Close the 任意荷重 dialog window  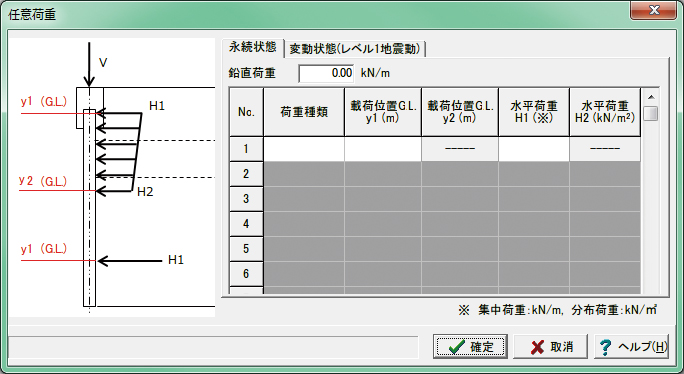(x=653, y=10)
